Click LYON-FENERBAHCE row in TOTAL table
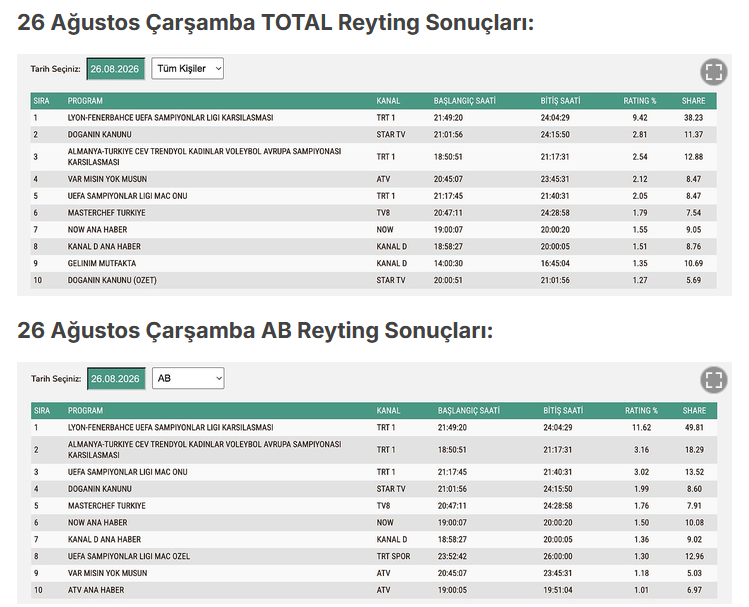 coord(374,117)
